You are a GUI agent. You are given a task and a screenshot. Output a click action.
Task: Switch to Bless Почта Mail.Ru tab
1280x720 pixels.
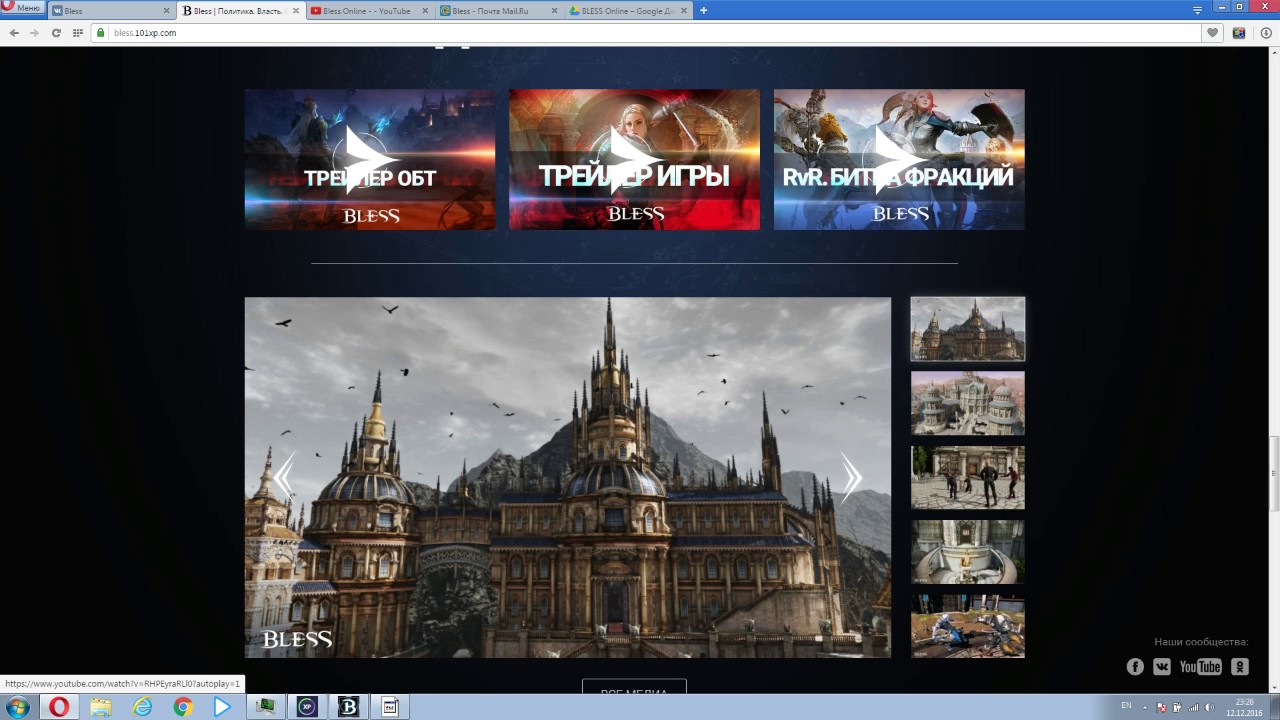[499, 10]
